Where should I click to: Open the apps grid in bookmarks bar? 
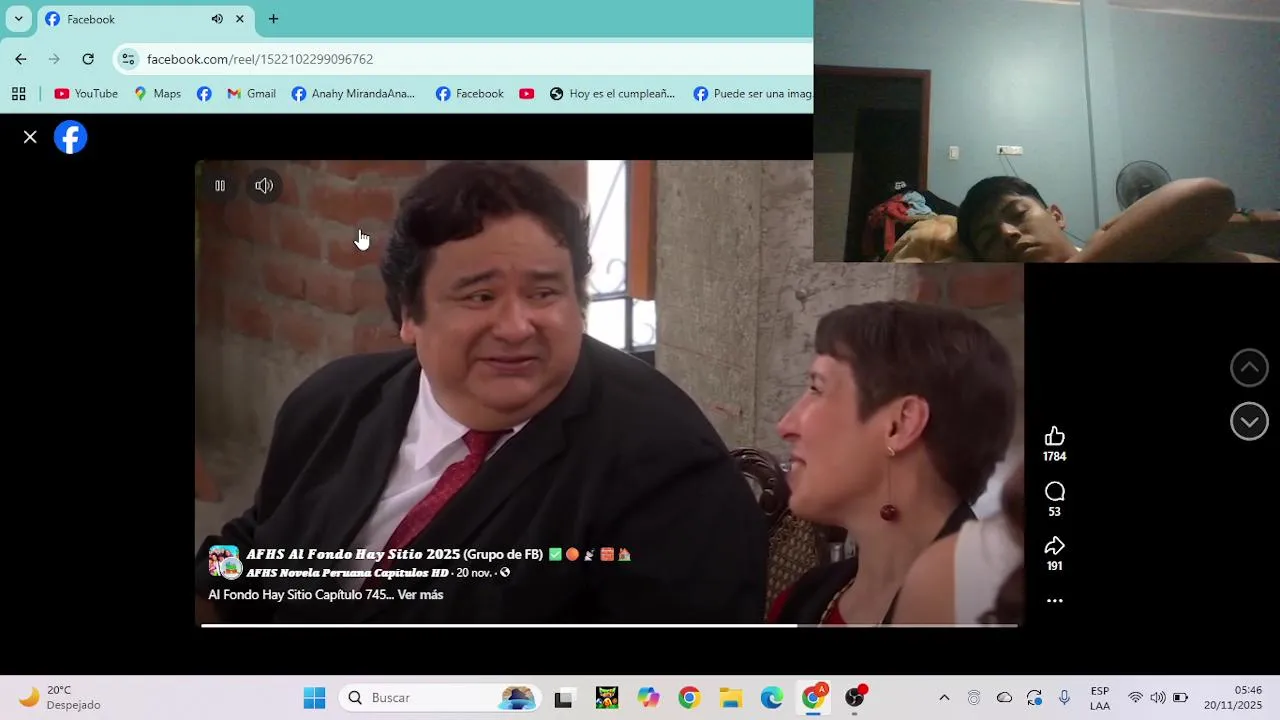[x=18, y=93]
